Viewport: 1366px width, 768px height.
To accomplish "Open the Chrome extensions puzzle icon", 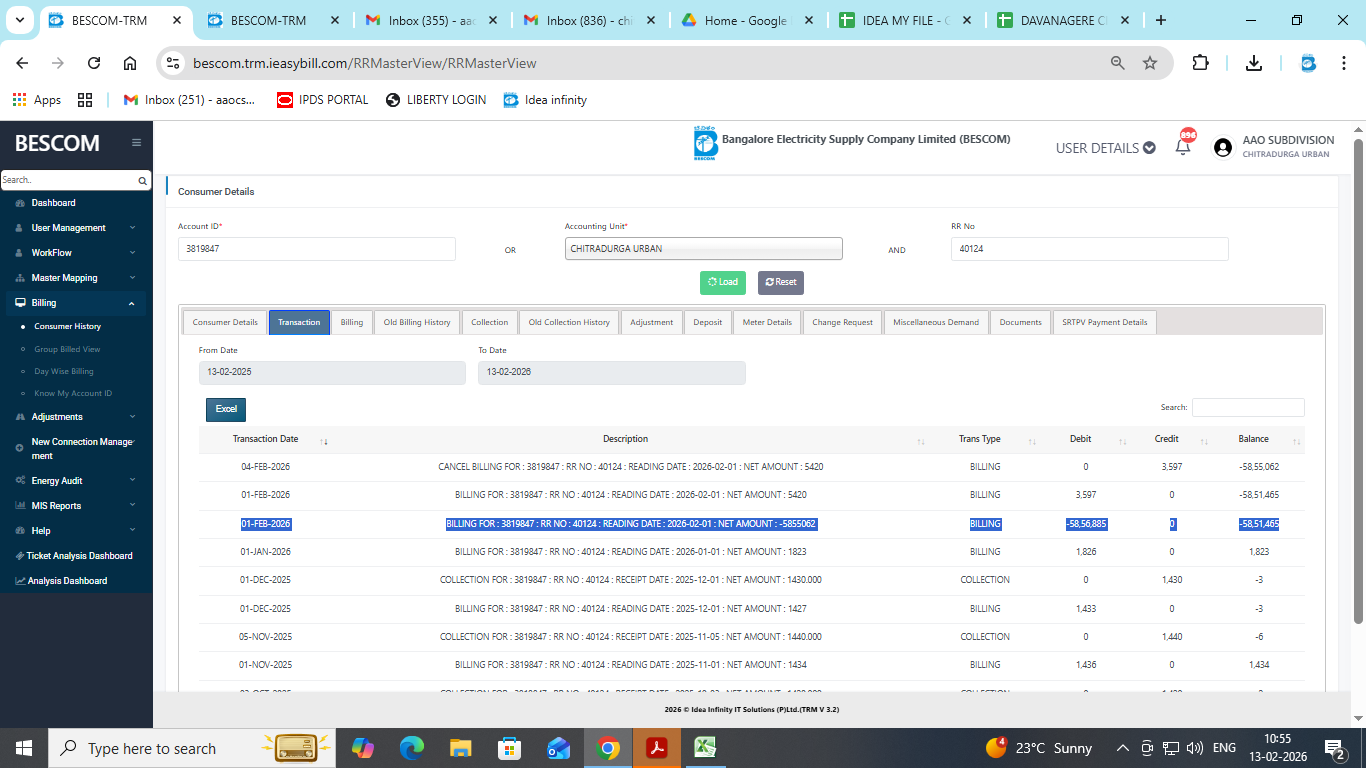I will point(1200,63).
